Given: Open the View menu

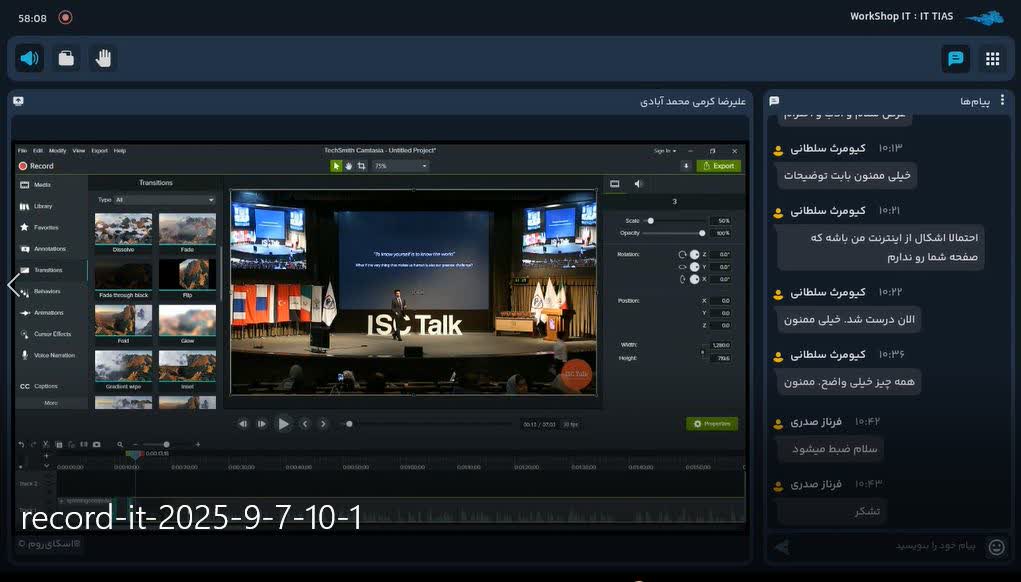Looking at the screenshot, I should pyautogui.click(x=79, y=150).
